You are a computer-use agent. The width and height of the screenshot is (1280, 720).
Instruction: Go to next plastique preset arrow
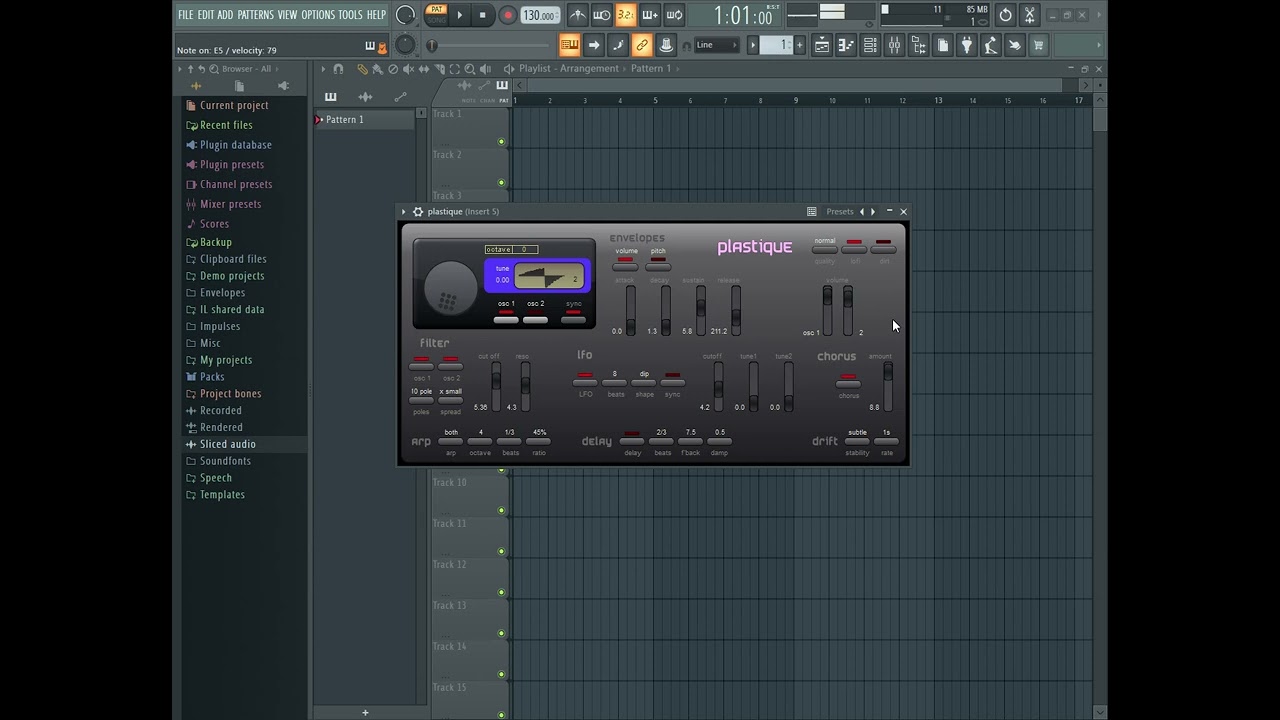873,212
